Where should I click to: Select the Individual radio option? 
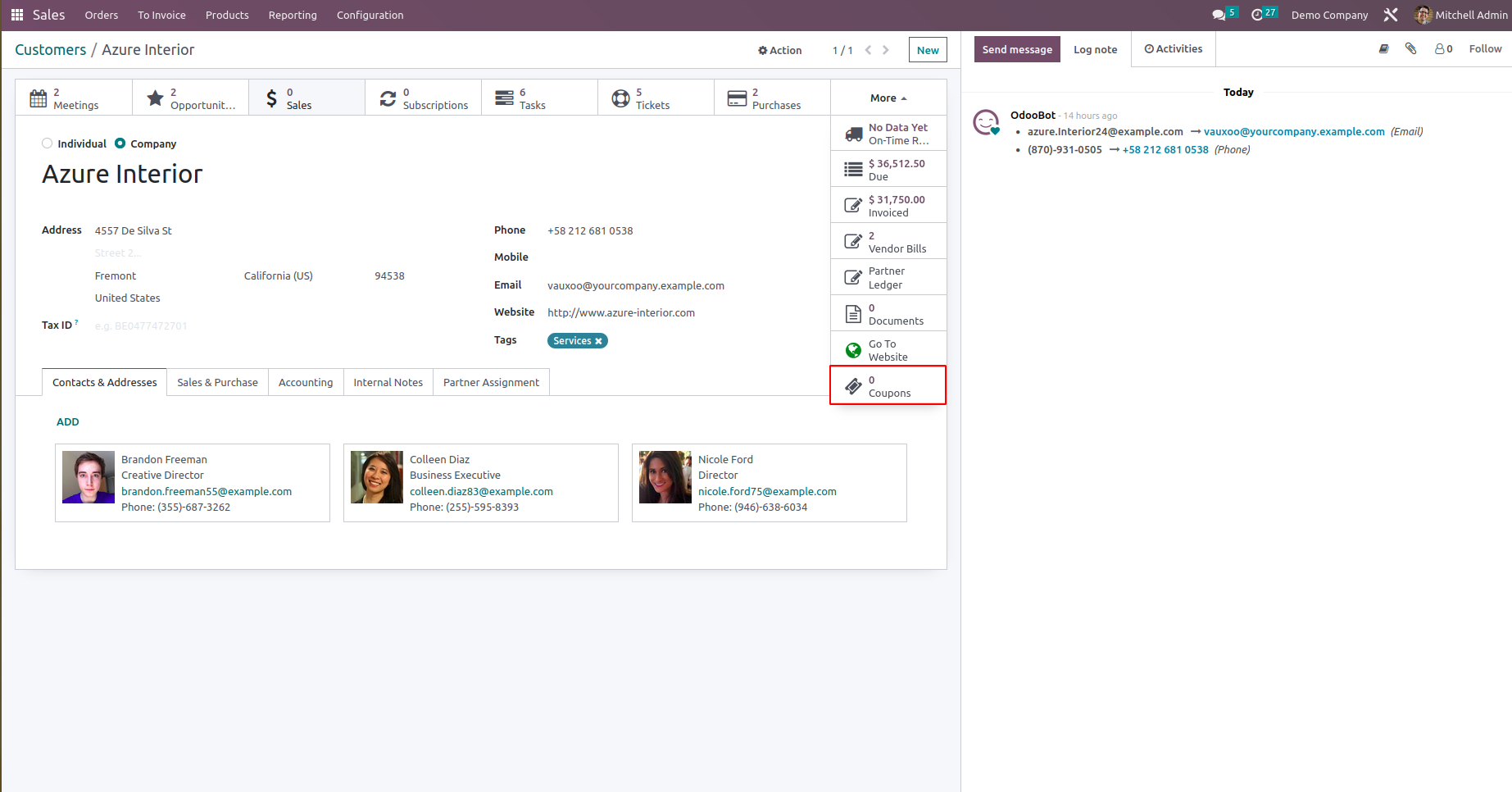pyautogui.click(x=48, y=143)
